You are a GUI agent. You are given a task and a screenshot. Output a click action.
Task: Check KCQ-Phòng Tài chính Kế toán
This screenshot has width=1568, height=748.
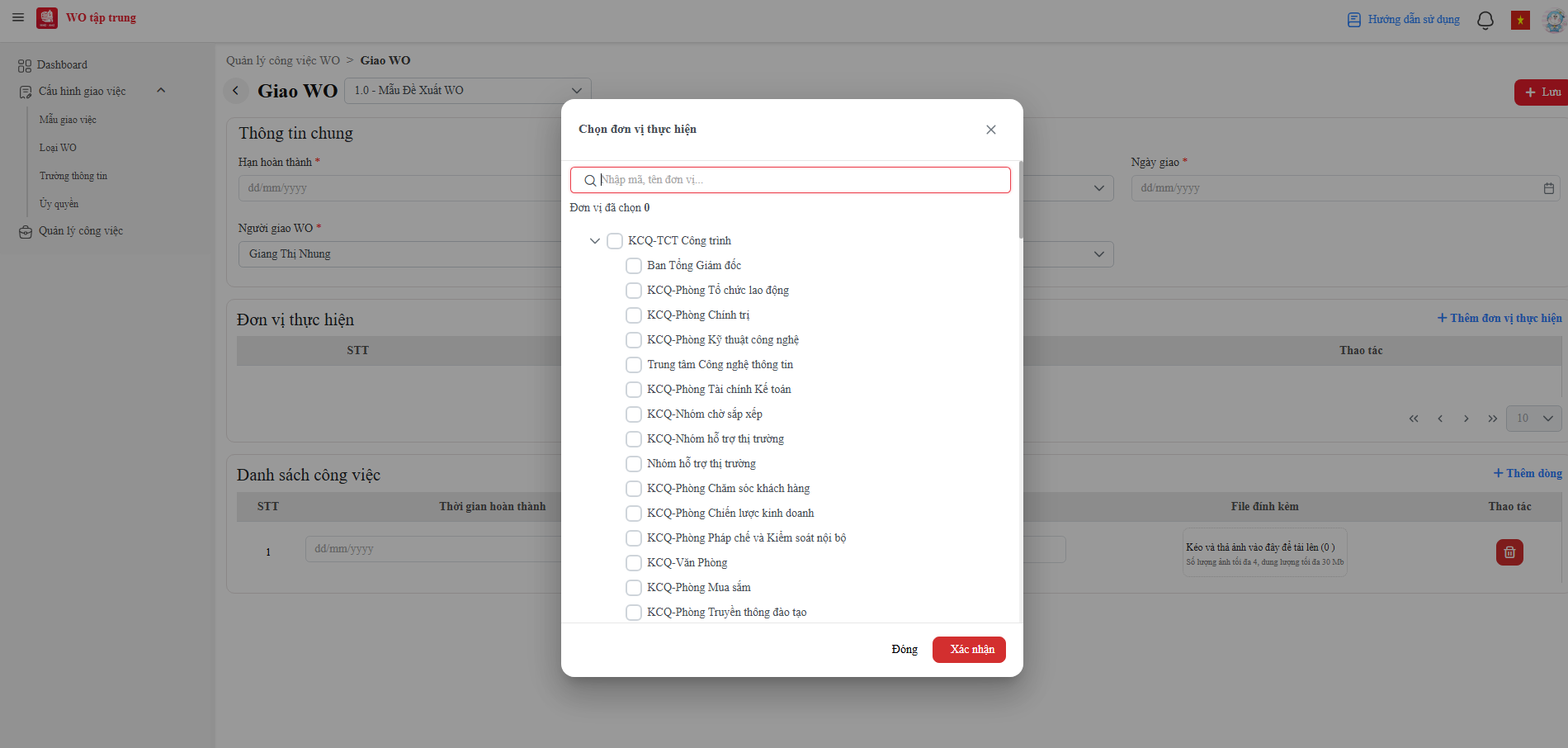coord(634,390)
